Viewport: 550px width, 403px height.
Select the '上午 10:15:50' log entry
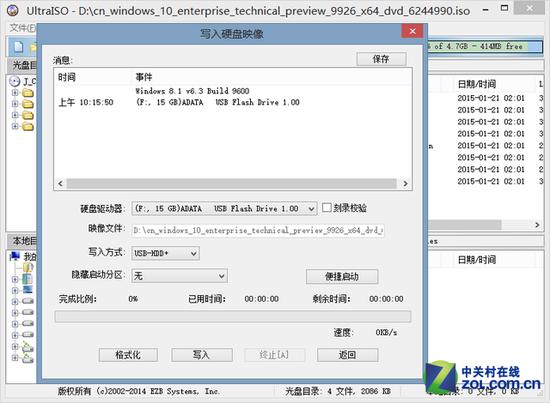(x=86, y=102)
